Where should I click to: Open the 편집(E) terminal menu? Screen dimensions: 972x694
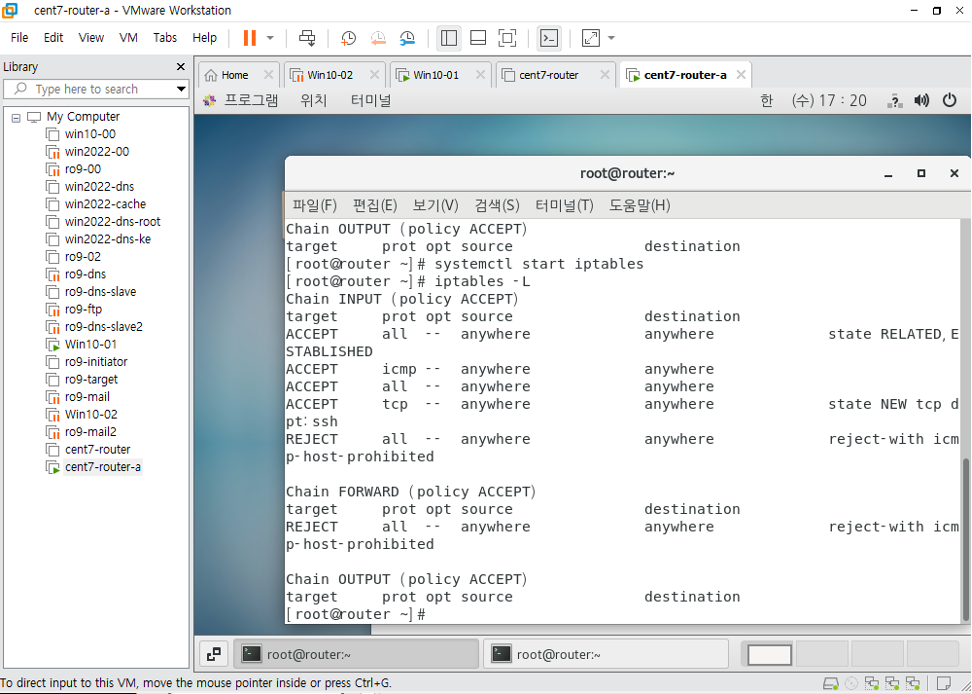[375, 206]
